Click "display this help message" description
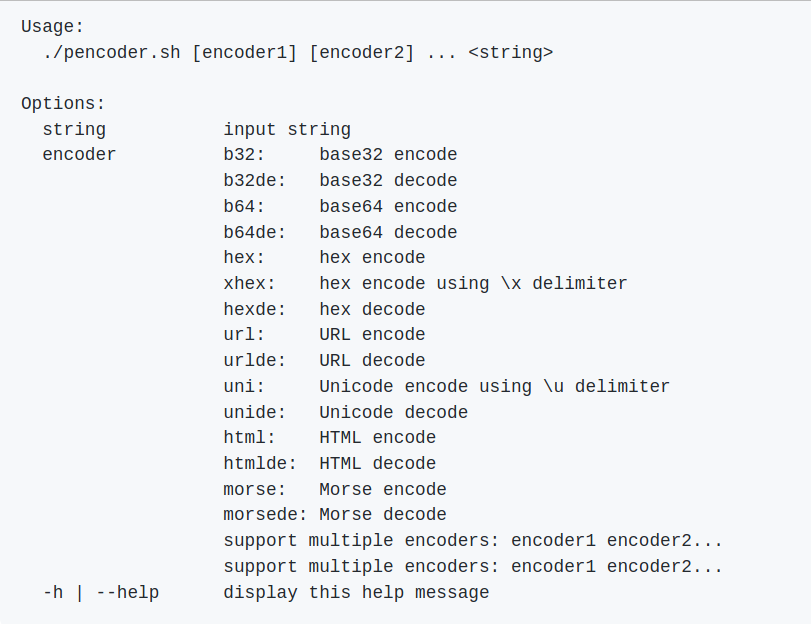 (x=356, y=592)
